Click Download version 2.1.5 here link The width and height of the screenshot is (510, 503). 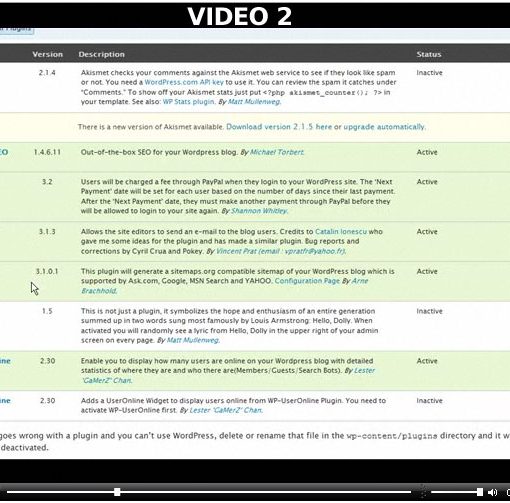point(279,127)
